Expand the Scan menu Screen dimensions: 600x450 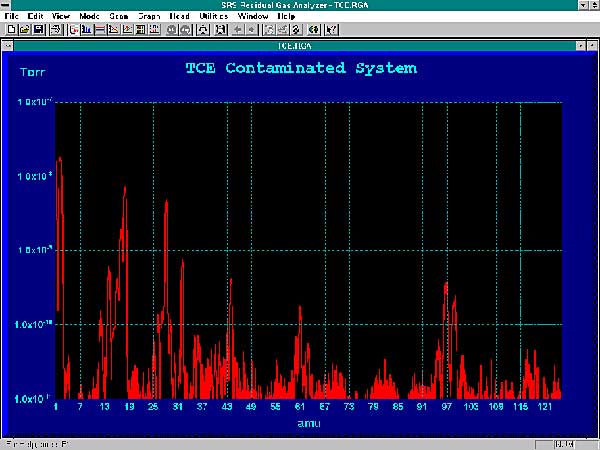(x=119, y=17)
